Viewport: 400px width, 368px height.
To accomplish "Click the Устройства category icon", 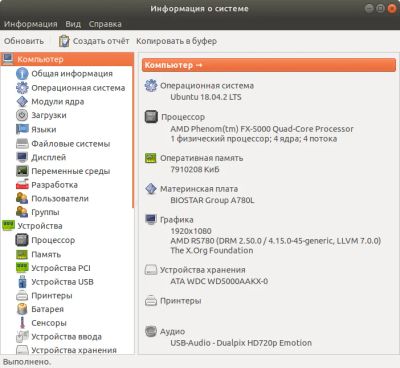I will [x=8, y=226].
